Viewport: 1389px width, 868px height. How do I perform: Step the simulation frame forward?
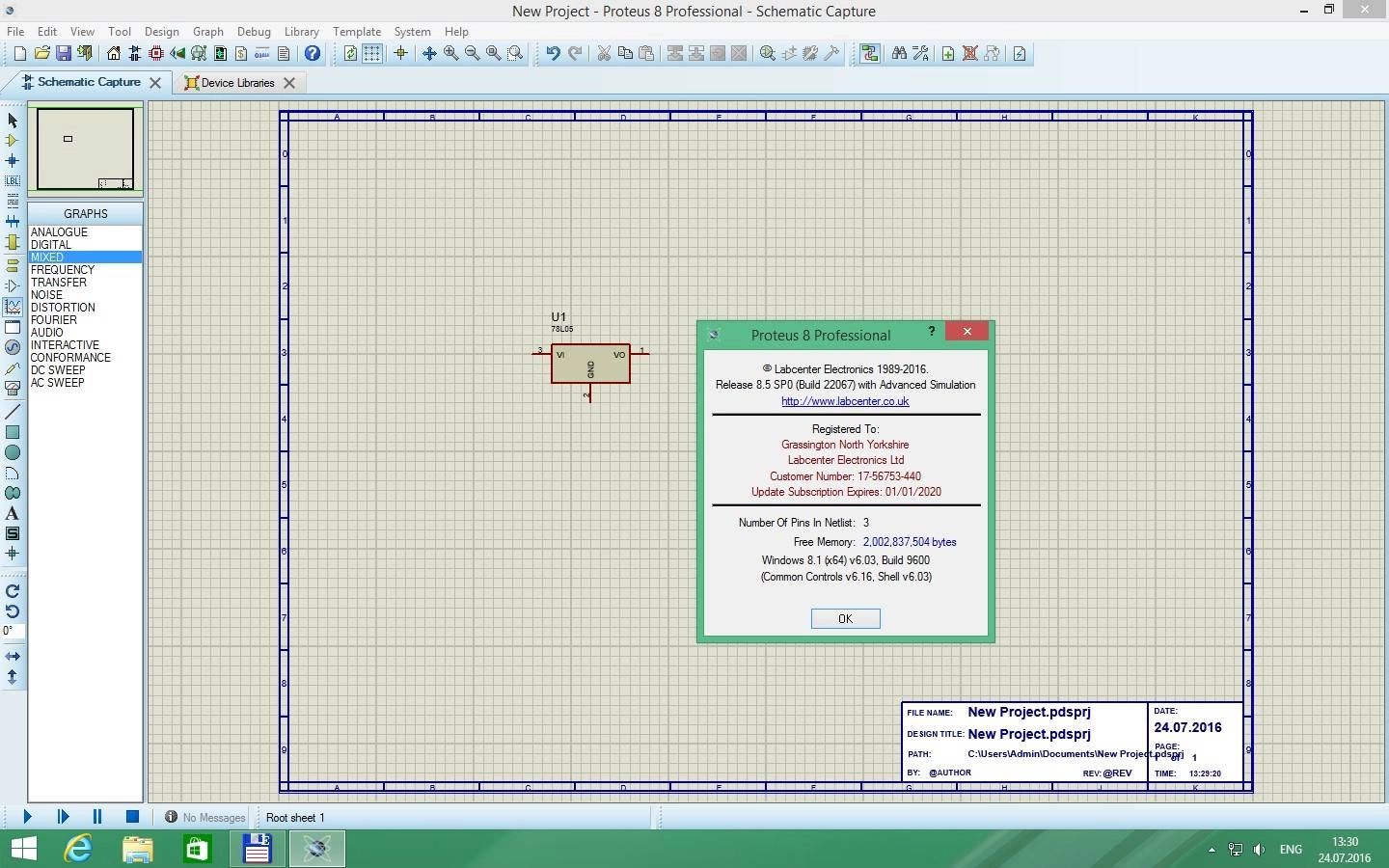[x=63, y=817]
